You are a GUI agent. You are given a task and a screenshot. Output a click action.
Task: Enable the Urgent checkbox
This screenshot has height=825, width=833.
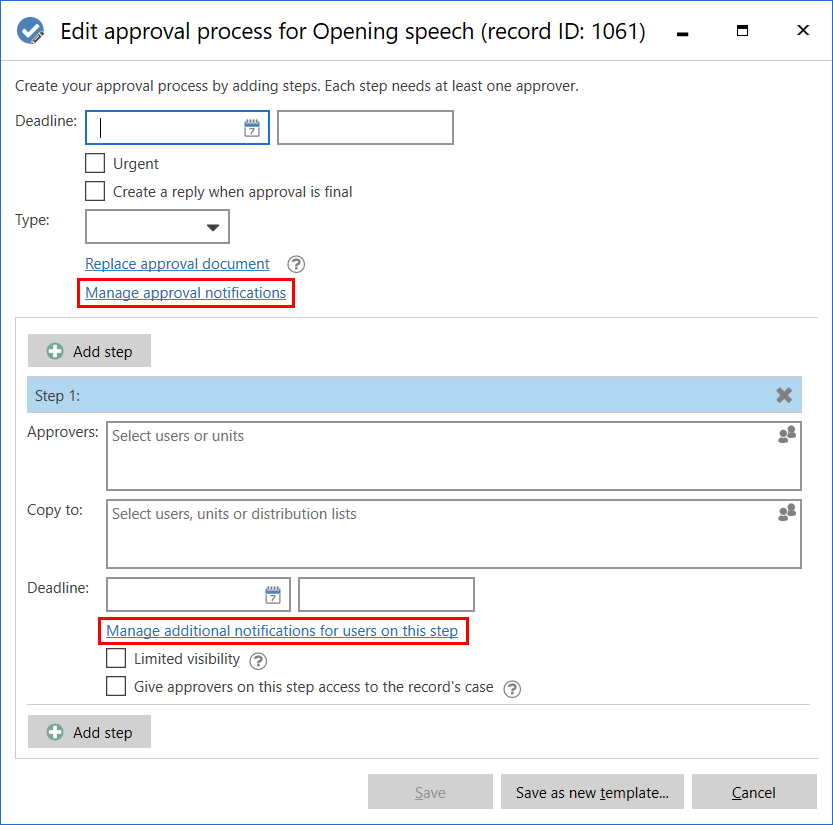tap(95, 164)
